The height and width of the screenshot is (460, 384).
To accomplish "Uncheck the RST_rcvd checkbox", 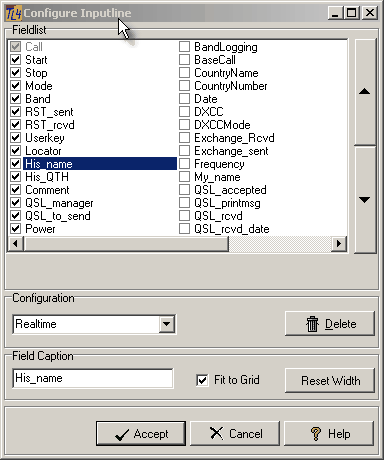I will coord(16,125).
